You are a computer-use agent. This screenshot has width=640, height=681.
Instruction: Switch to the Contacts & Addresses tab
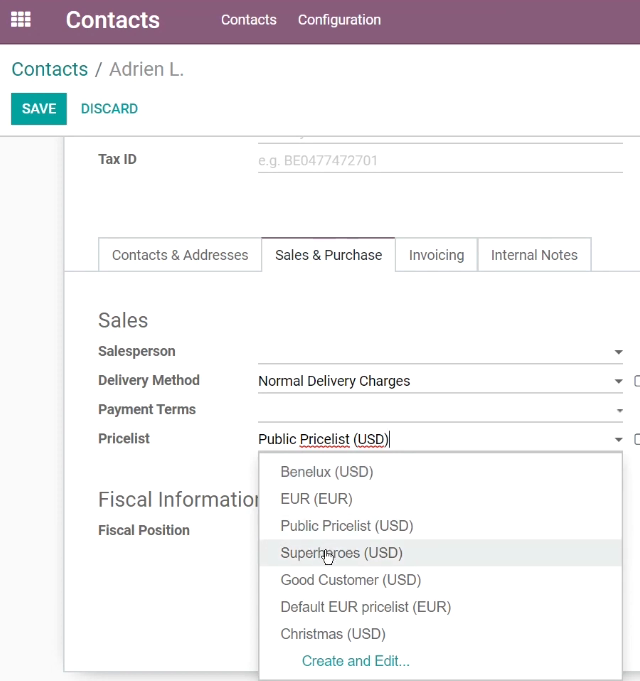(x=180, y=255)
